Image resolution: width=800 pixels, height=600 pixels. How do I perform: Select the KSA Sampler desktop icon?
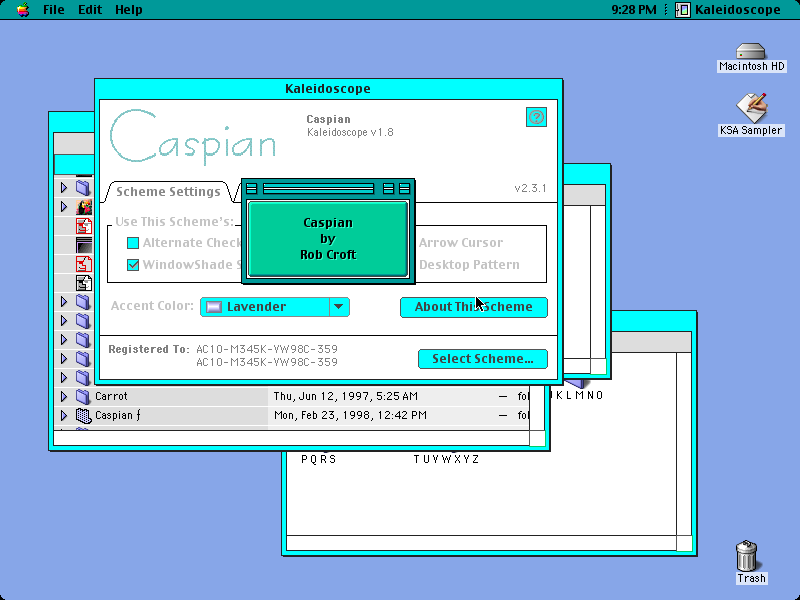point(752,108)
